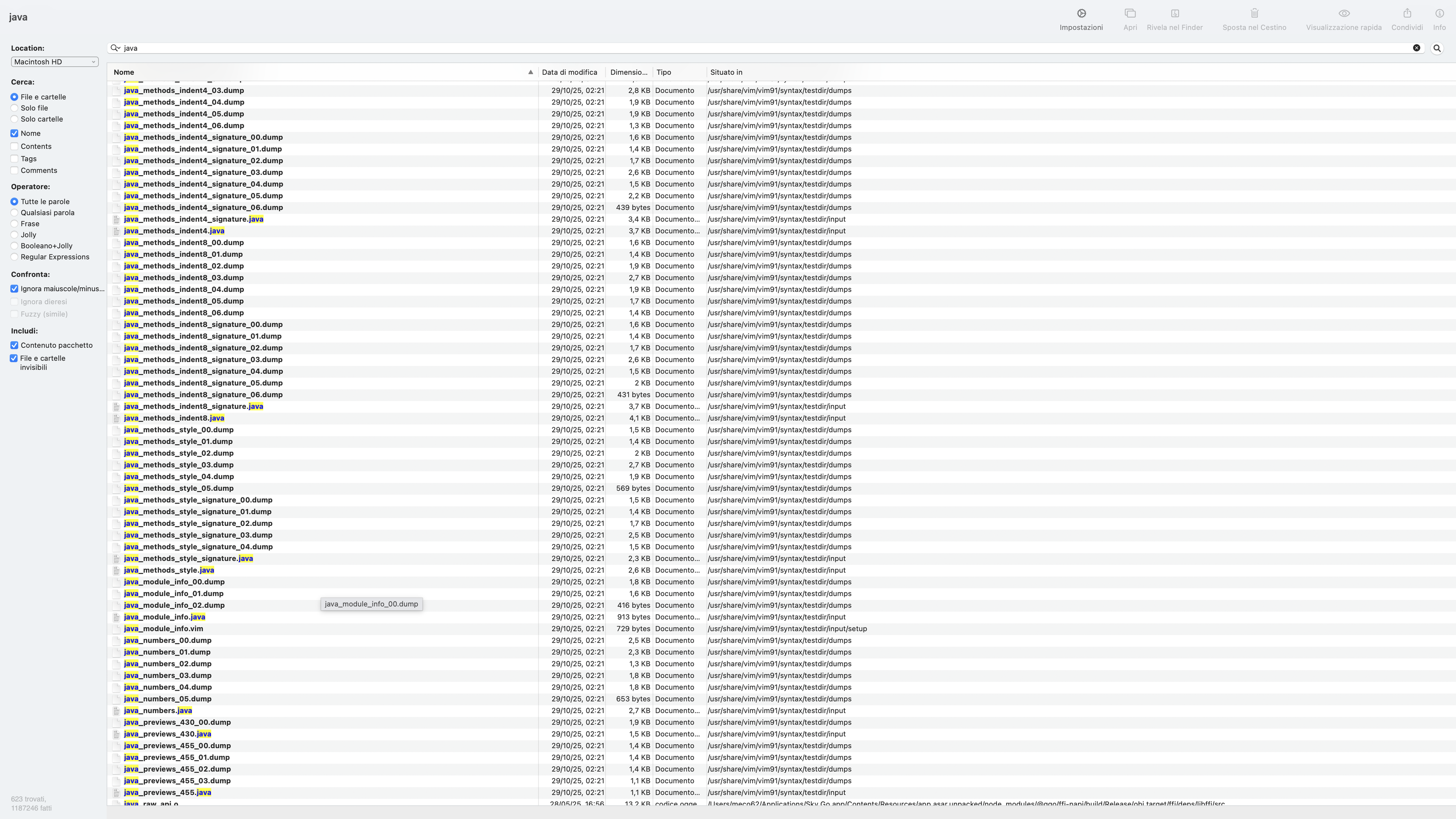Clear search text with the X icon
The width and height of the screenshot is (1456, 819).
click(x=1417, y=48)
